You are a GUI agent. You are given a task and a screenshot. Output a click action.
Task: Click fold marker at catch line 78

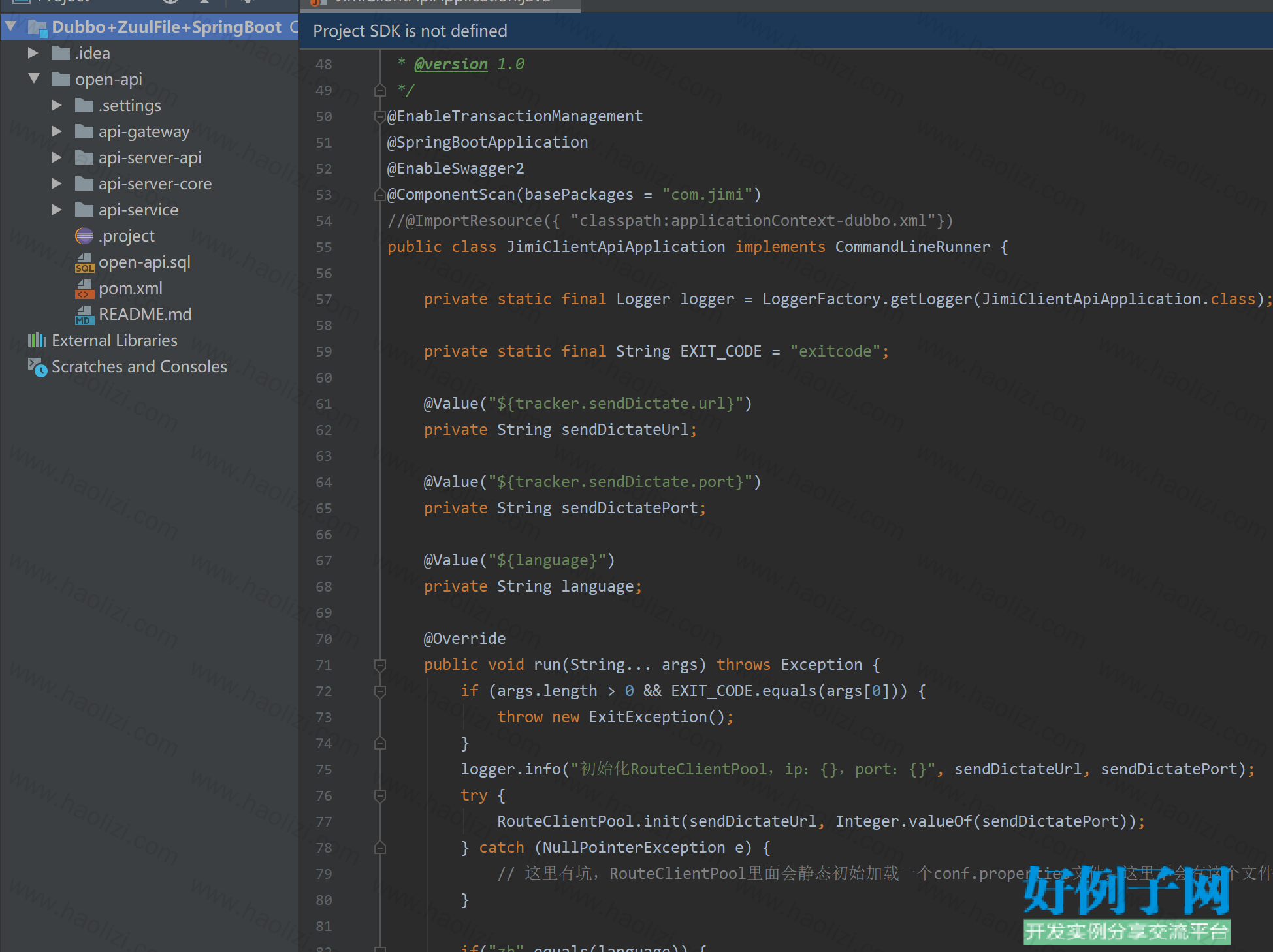coord(380,848)
